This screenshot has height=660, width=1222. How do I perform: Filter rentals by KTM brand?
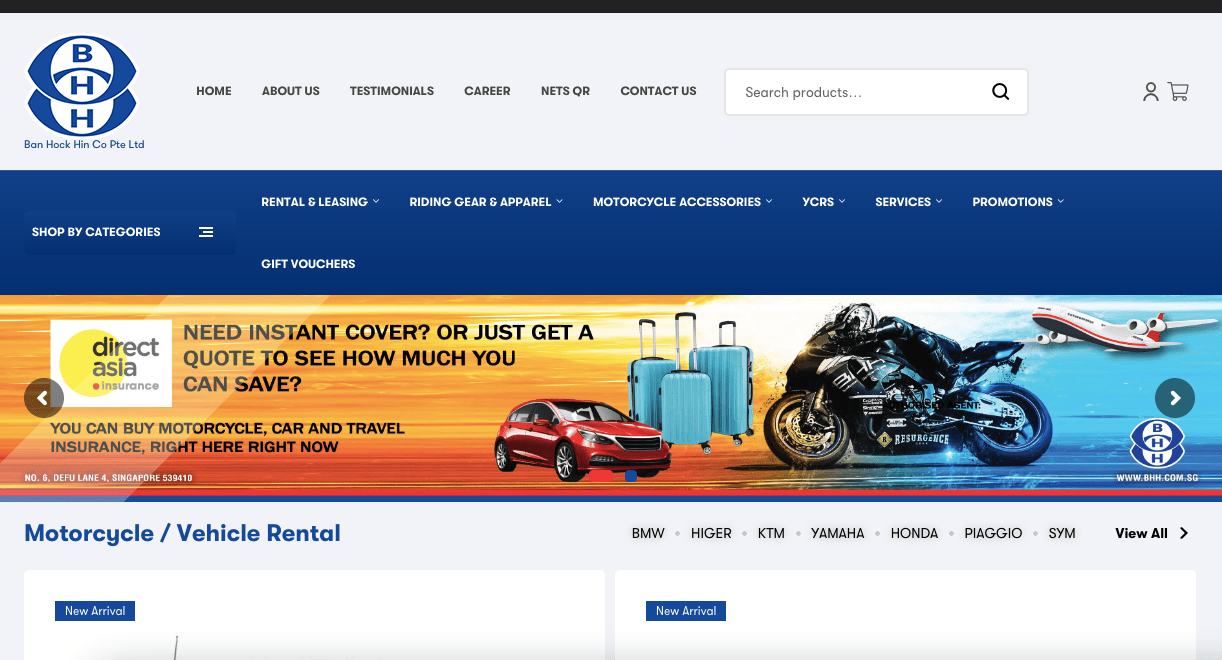point(771,533)
